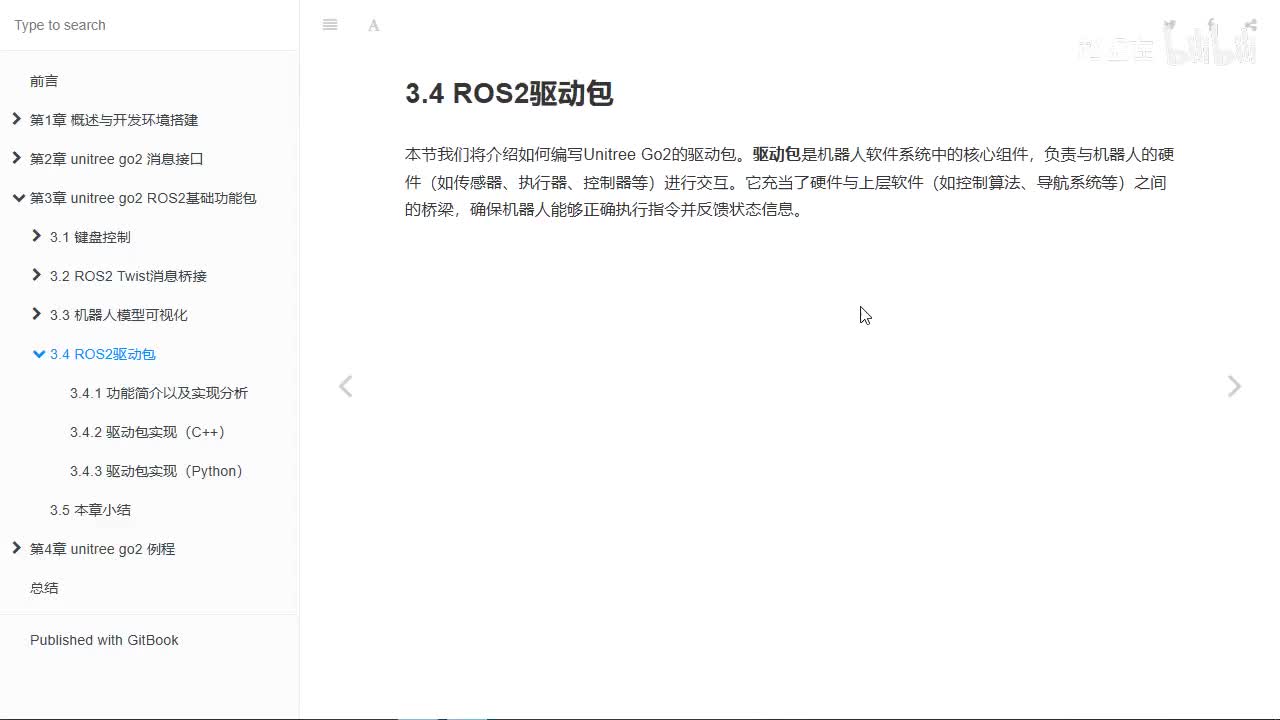Open 第2章 unitree go2 消息接口
1280x720 pixels.
[117, 159]
